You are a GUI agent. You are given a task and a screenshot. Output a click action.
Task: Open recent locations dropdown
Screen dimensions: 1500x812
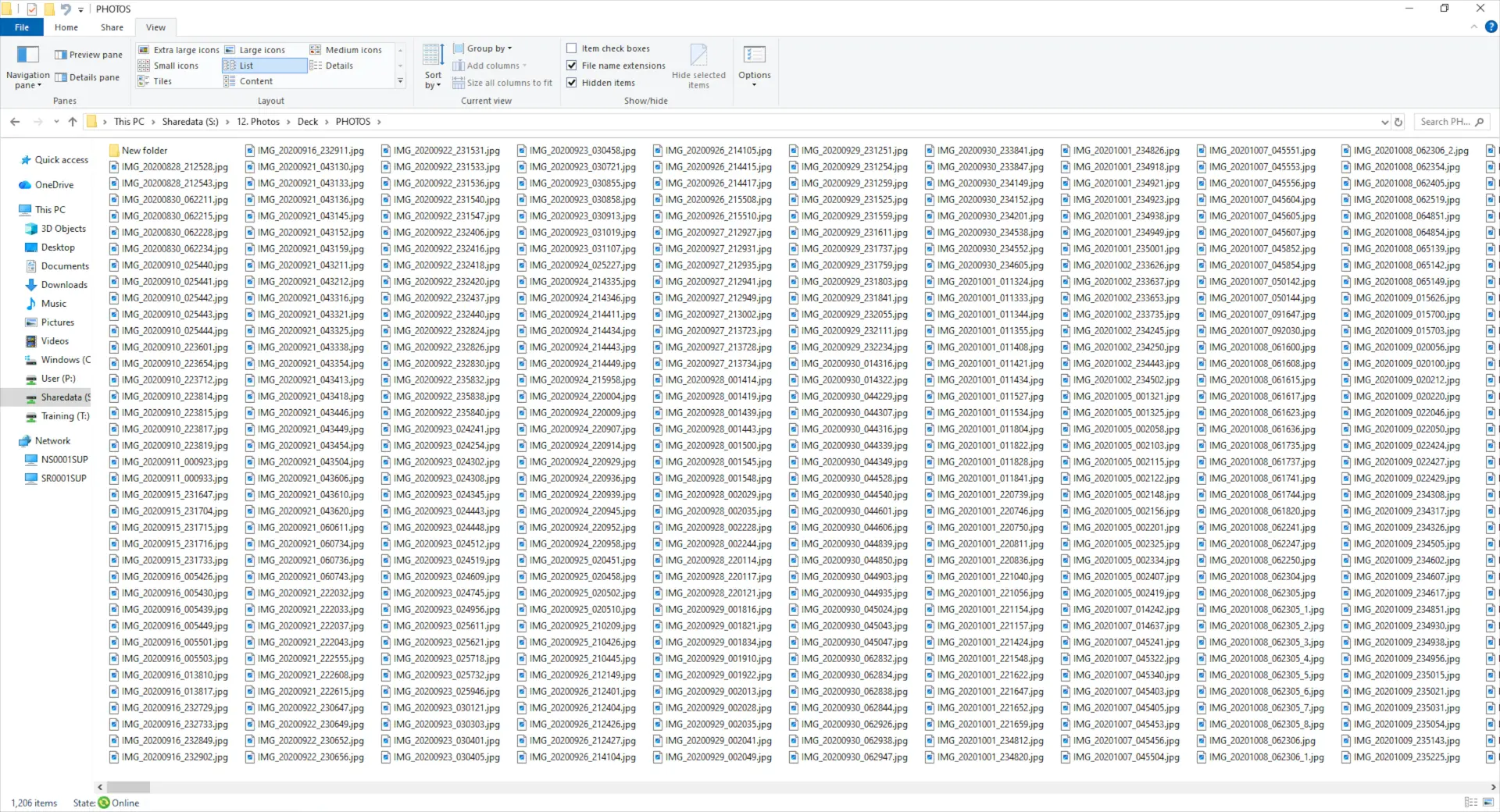click(x=56, y=122)
